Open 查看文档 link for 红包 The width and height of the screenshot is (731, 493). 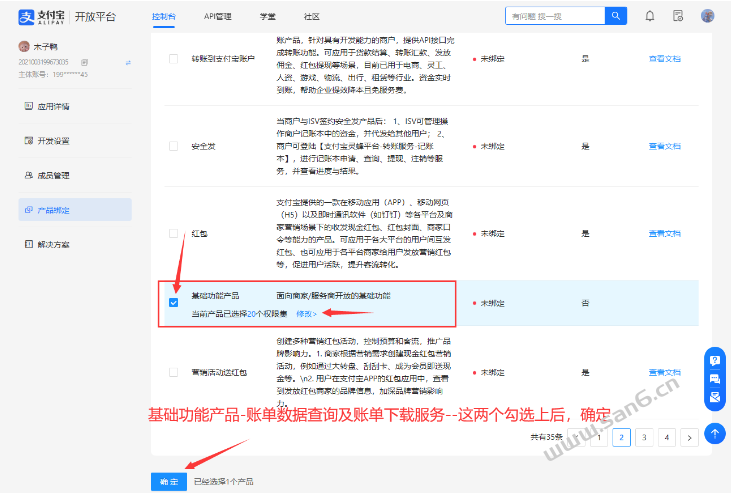(x=665, y=233)
